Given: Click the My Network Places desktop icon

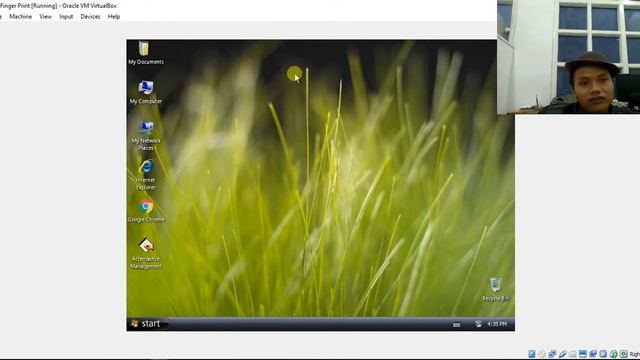Looking at the screenshot, I should coord(146,136).
